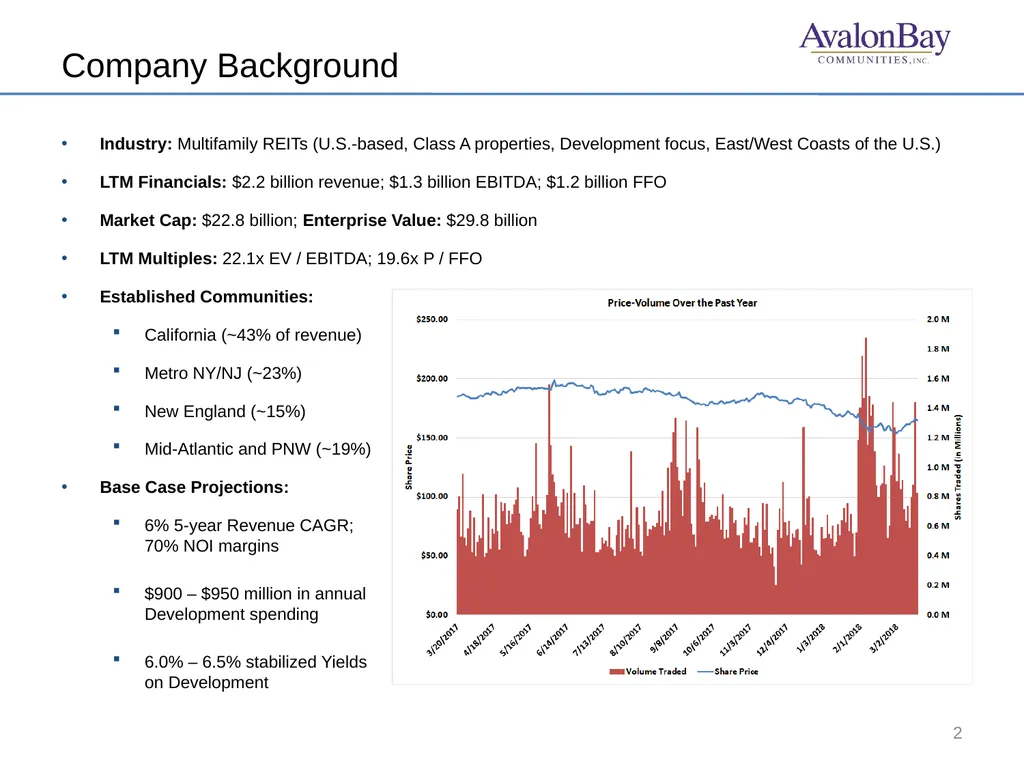Select the Base Case Projections heading
Image resolution: width=1024 pixels, height=768 pixels.
pos(194,488)
